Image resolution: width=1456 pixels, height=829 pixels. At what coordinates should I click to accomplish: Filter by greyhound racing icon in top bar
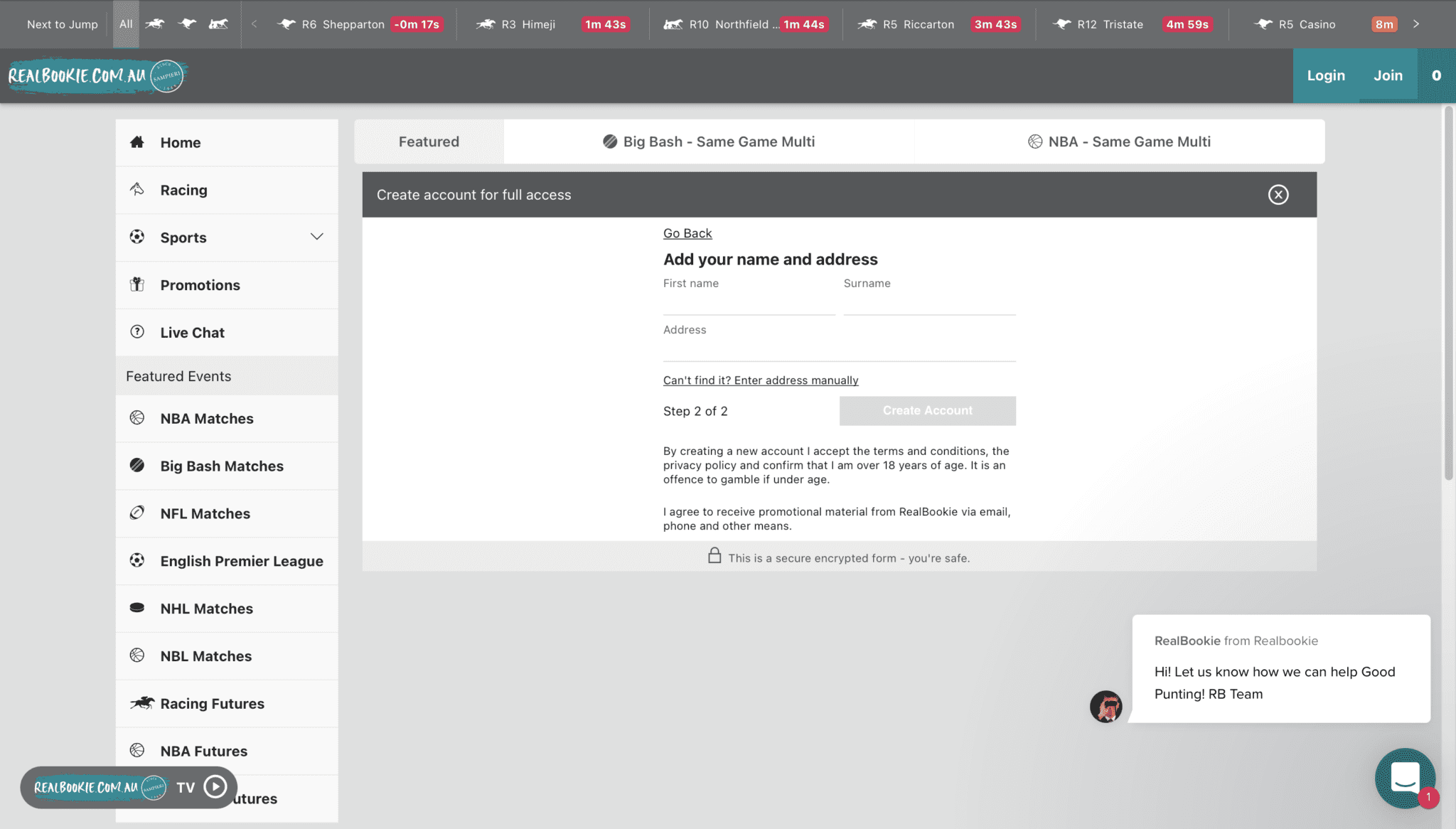pos(187,24)
